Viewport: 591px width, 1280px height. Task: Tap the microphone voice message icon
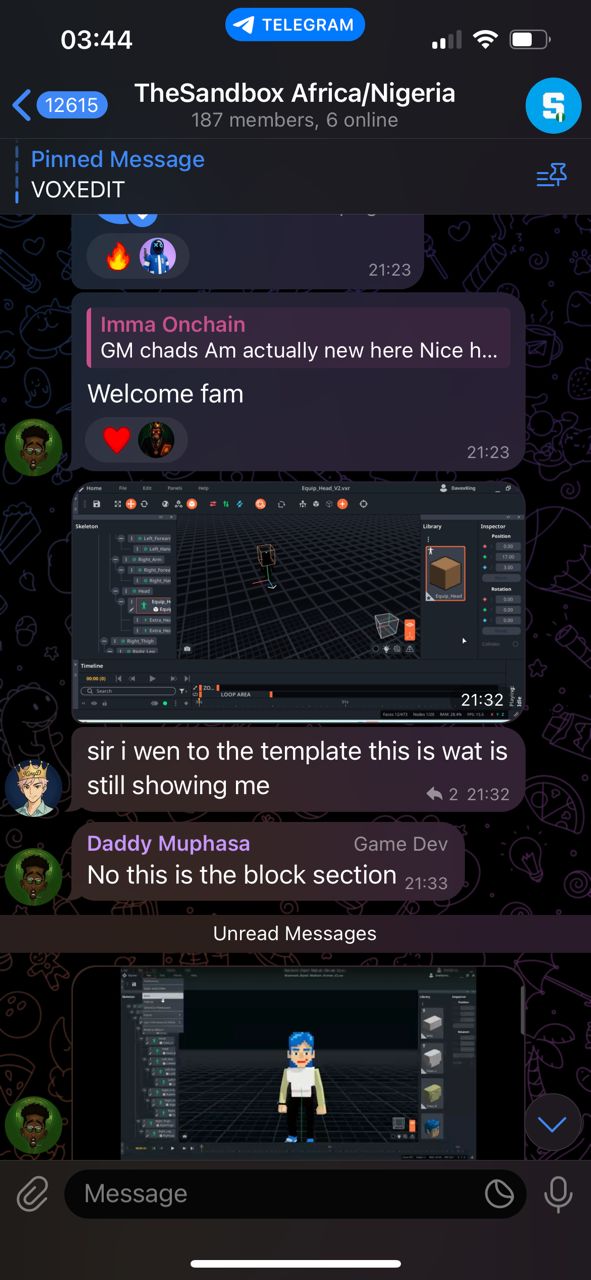coord(557,1194)
